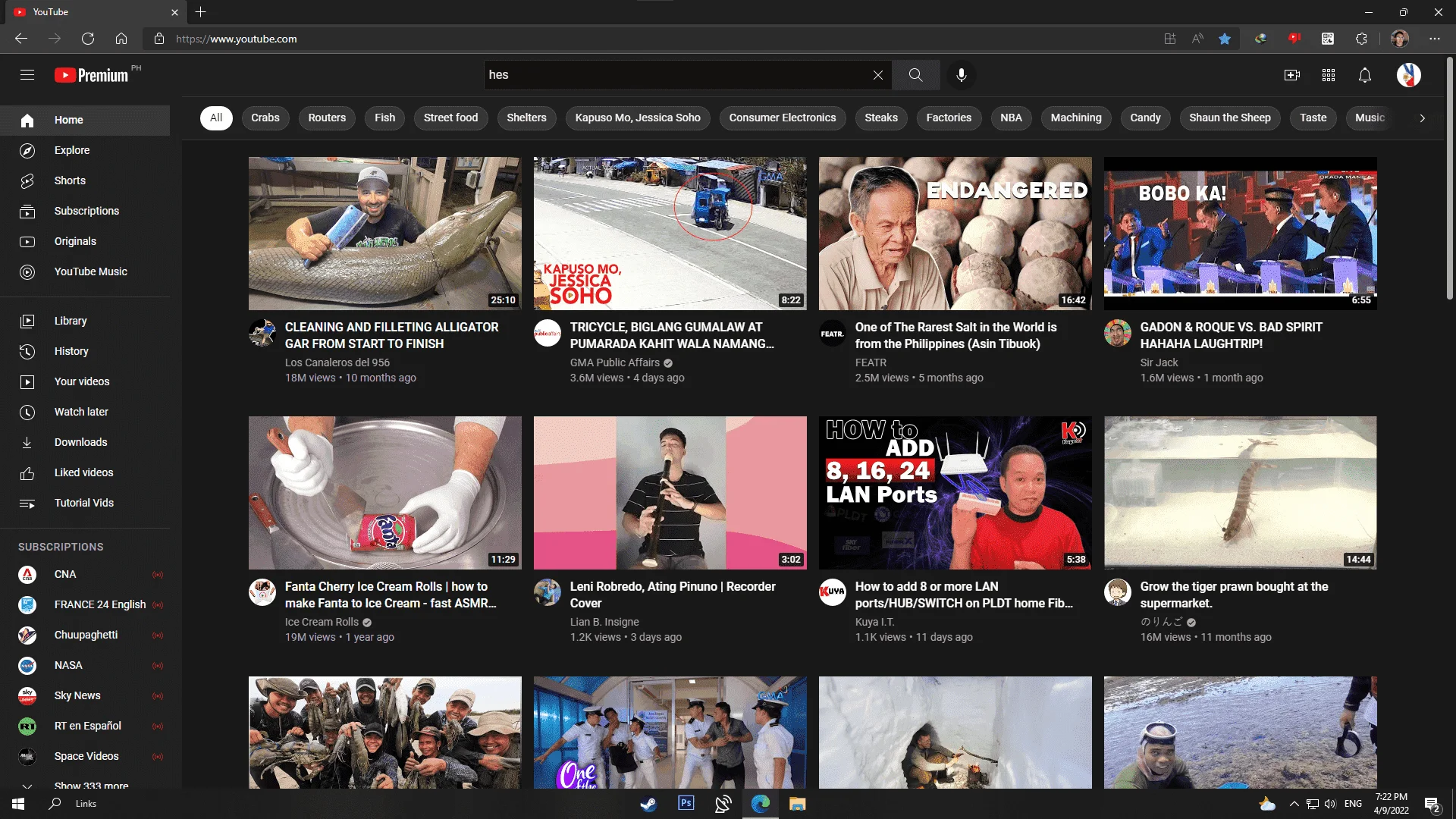The width and height of the screenshot is (1456, 819).
Task: Filter by the Street food chip
Action: [x=450, y=118]
